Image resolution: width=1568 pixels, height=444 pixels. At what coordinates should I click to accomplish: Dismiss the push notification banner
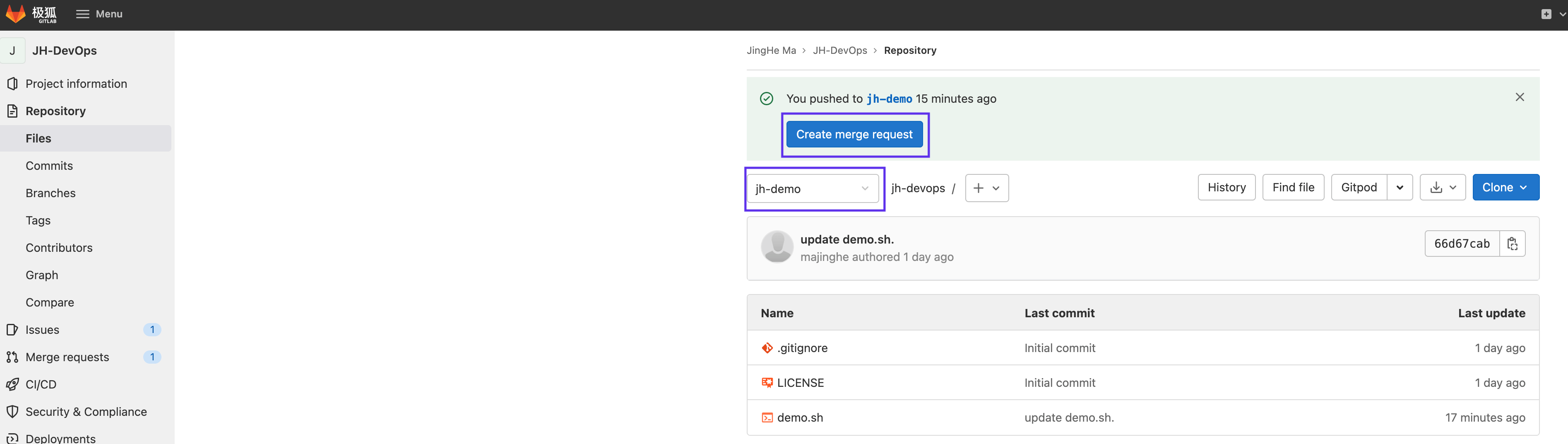pos(1519,97)
